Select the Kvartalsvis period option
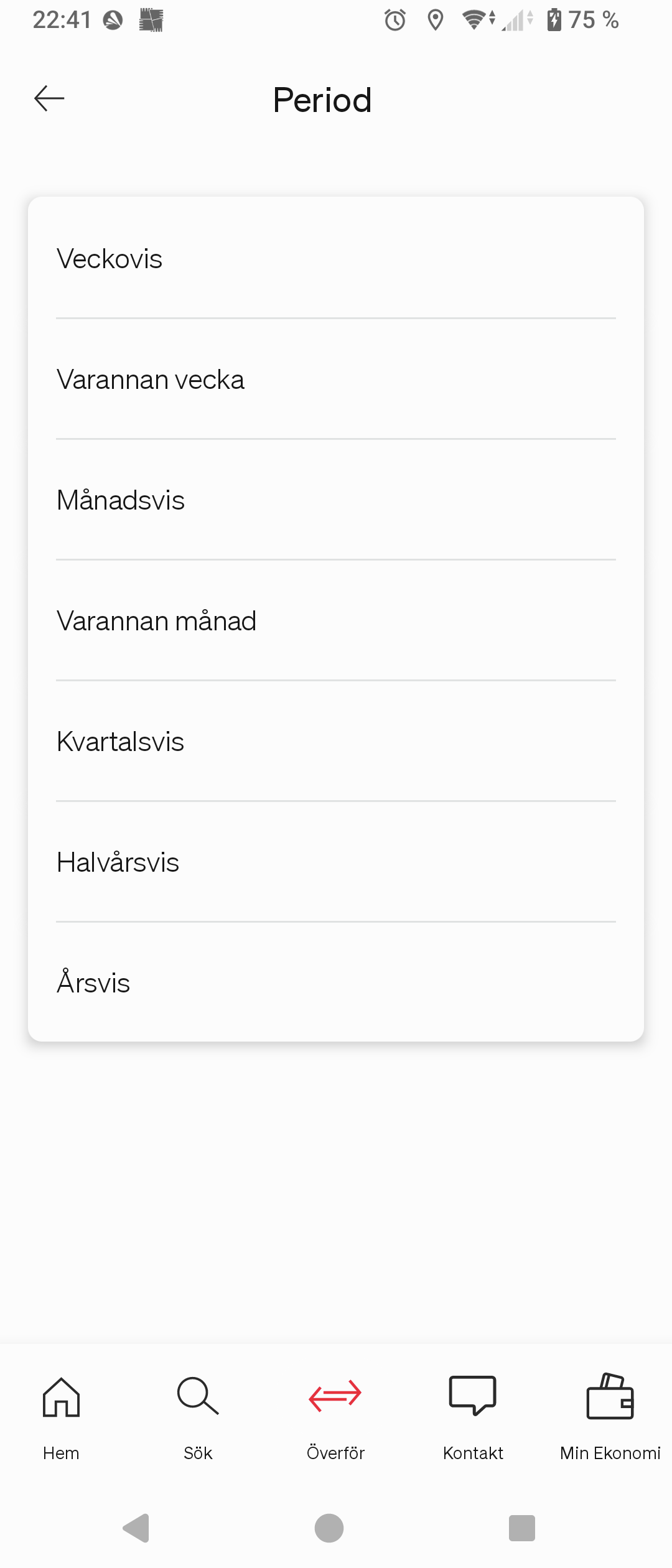672x1568 pixels. tap(336, 742)
